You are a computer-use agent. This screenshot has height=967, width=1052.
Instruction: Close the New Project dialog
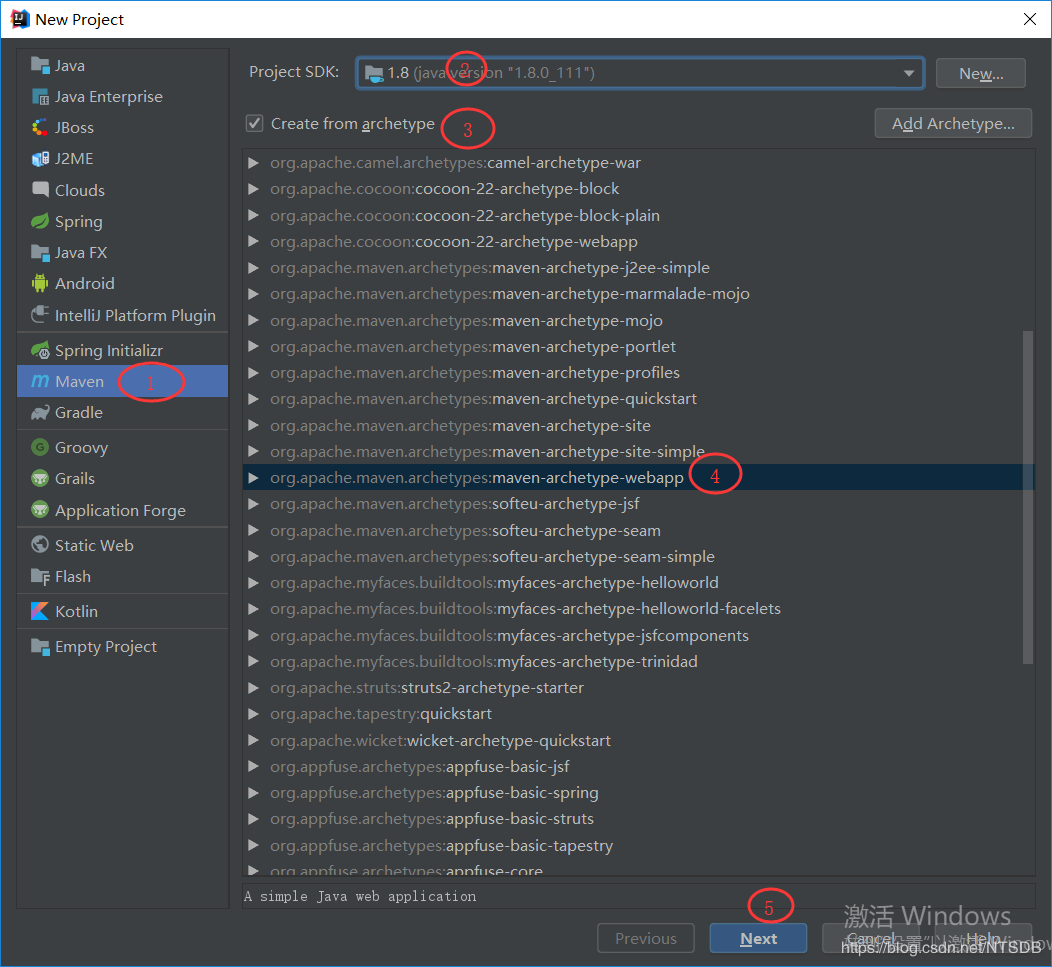click(x=1030, y=19)
